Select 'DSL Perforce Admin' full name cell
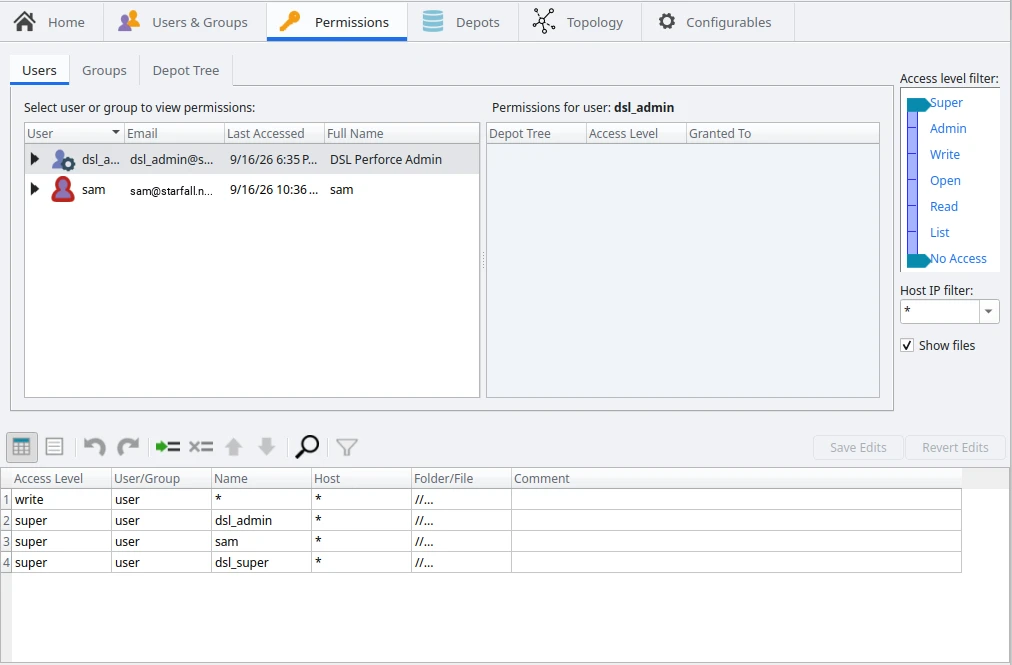Screen dimensions: 1012x665 pos(386,159)
